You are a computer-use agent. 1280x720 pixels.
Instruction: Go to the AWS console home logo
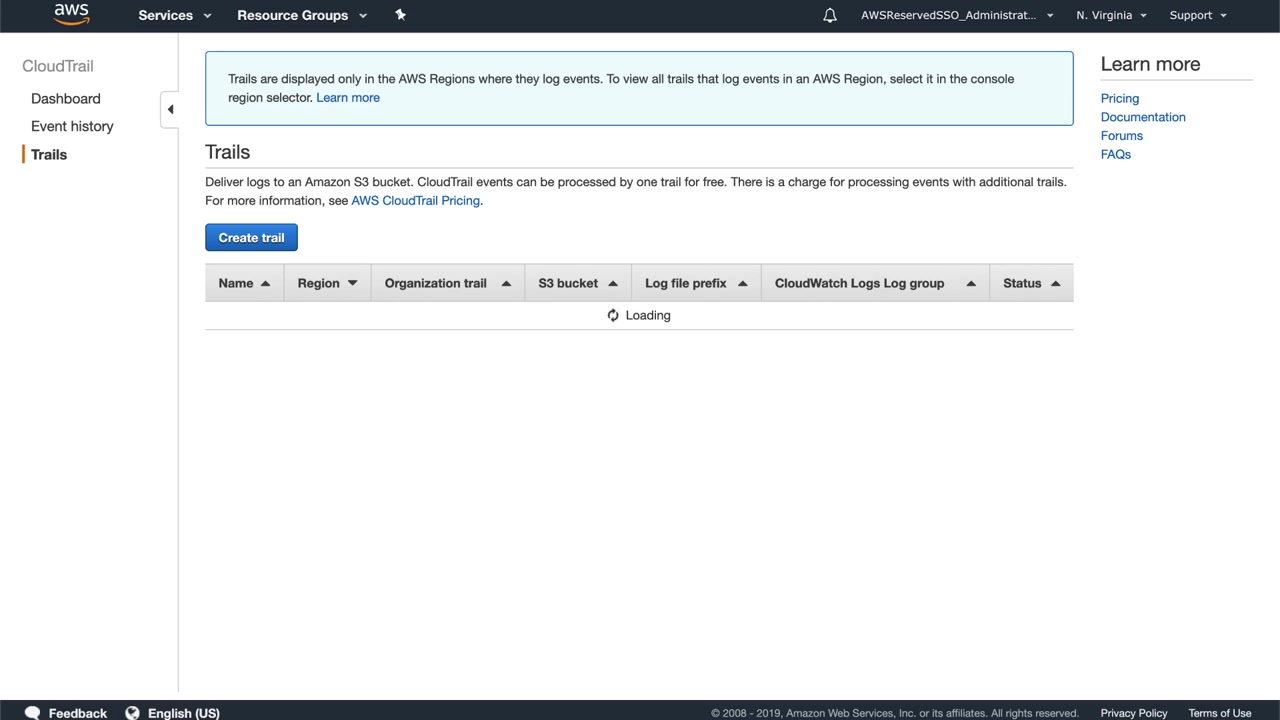(71, 14)
